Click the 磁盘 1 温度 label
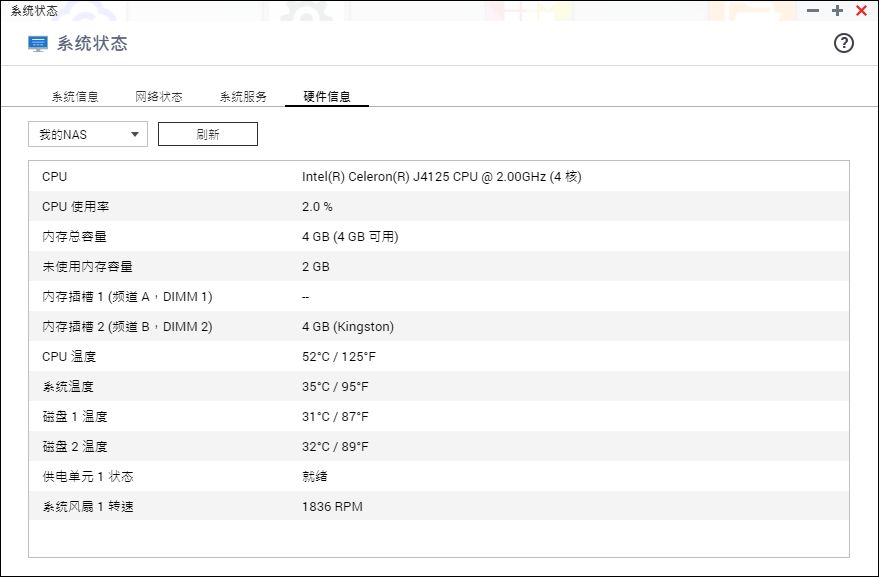 coord(75,417)
